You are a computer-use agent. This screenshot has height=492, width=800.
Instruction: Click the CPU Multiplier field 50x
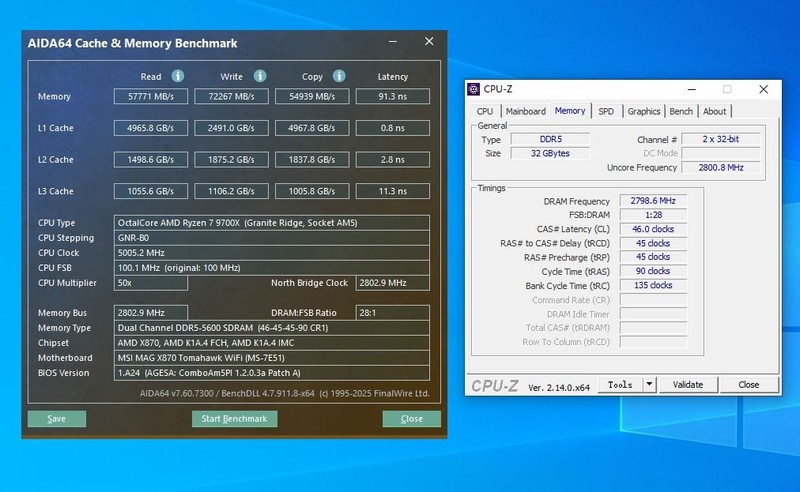[151, 283]
